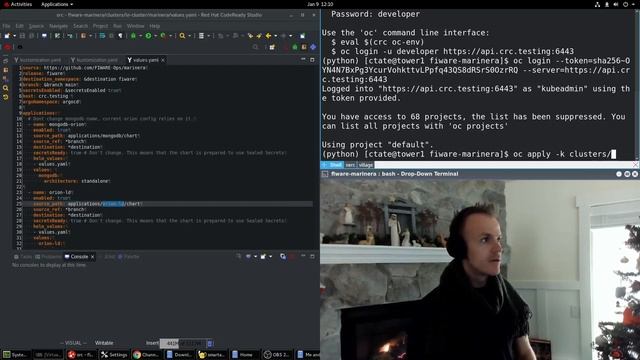Image resolution: width=640 pixels, height=360 pixels.
Task: Open the Window menu
Action: pos(136,26)
